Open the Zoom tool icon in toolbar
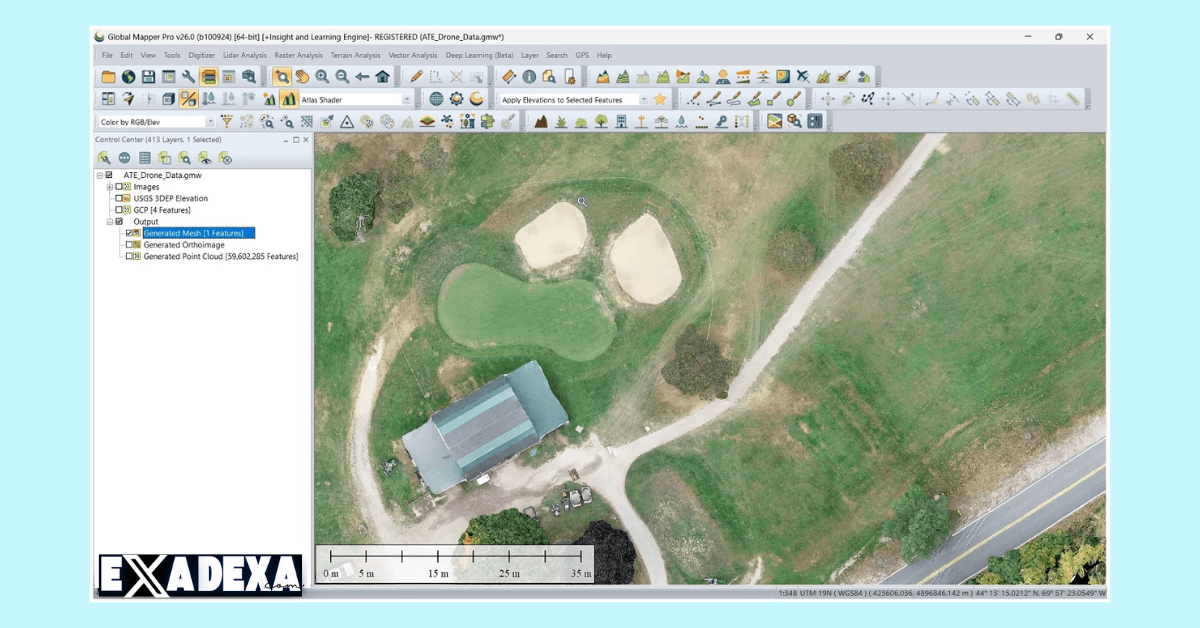Image resolution: width=1200 pixels, height=628 pixels. (282, 77)
